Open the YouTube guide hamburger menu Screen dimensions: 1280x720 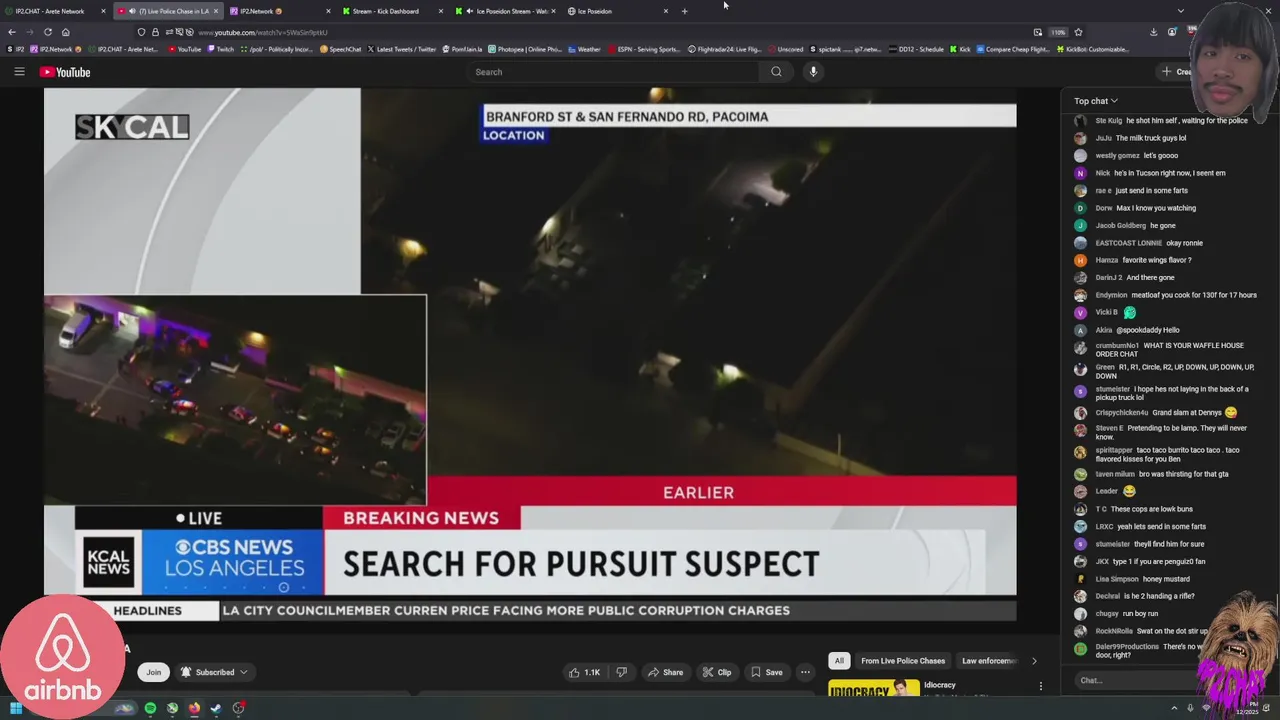tap(19, 72)
